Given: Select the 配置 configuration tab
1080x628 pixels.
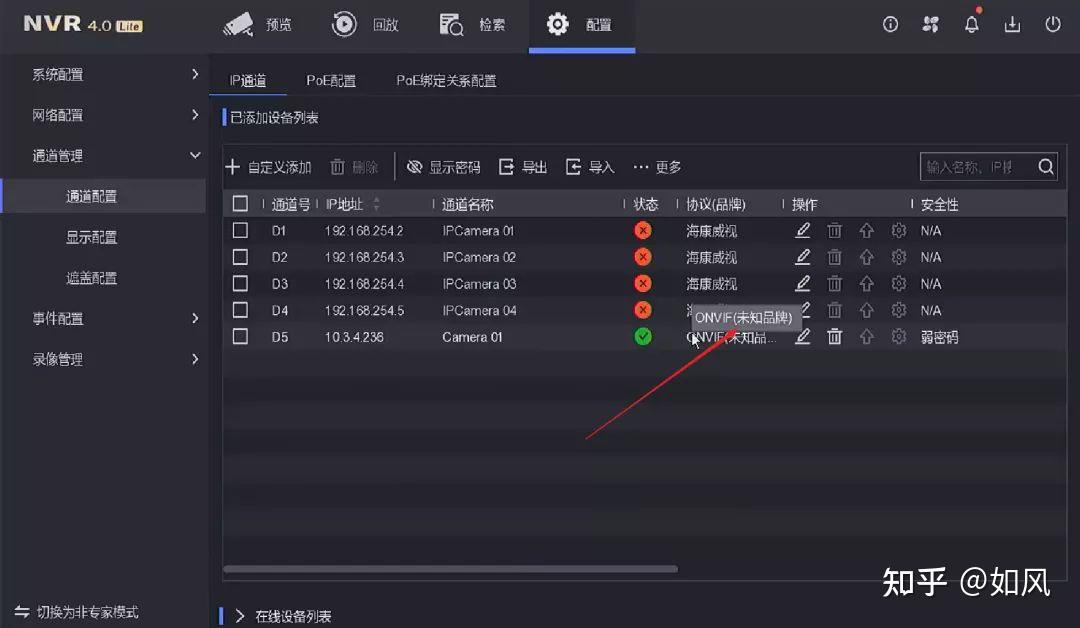Looking at the screenshot, I should [x=582, y=25].
